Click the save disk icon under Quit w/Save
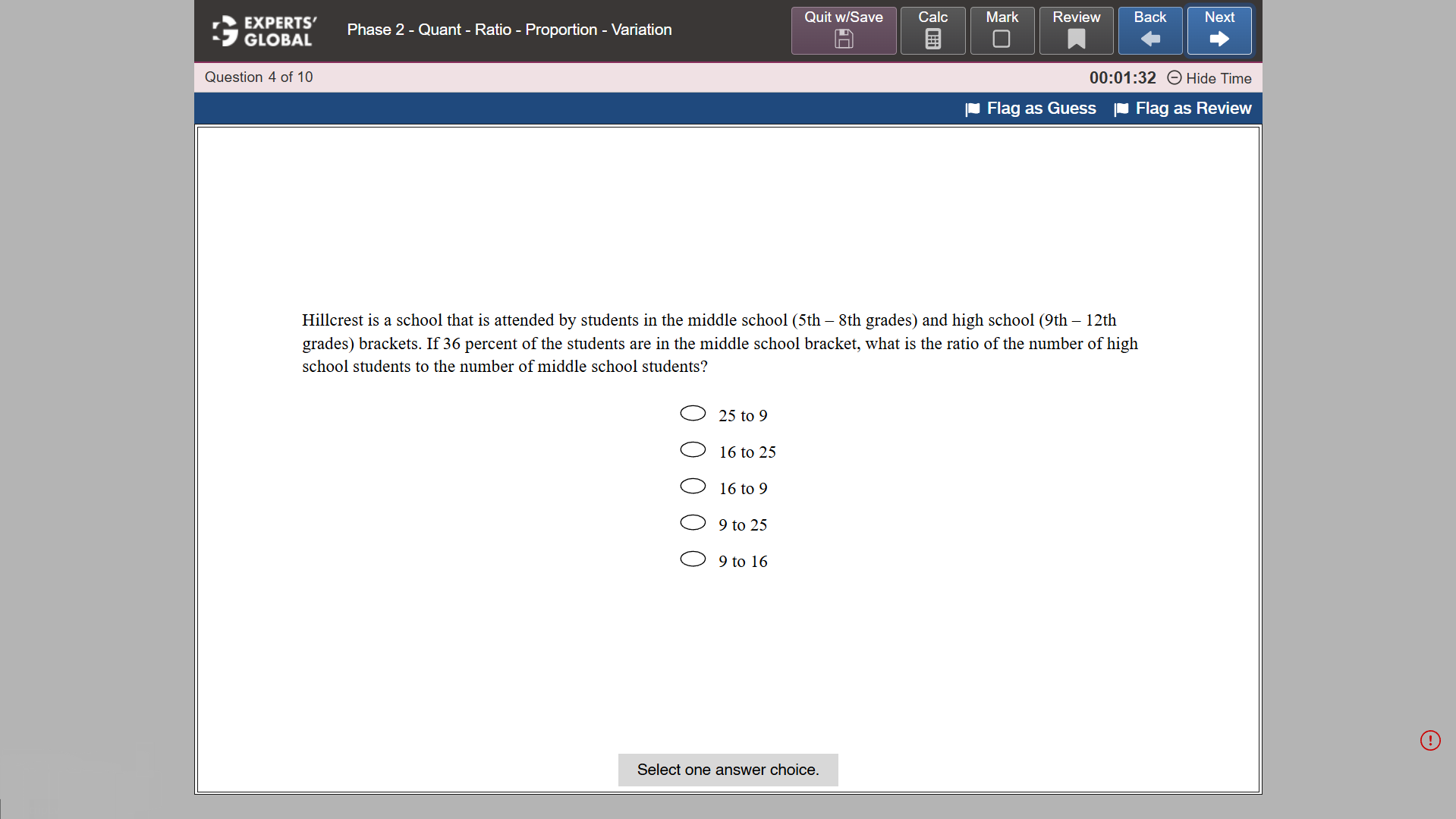 click(842, 39)
